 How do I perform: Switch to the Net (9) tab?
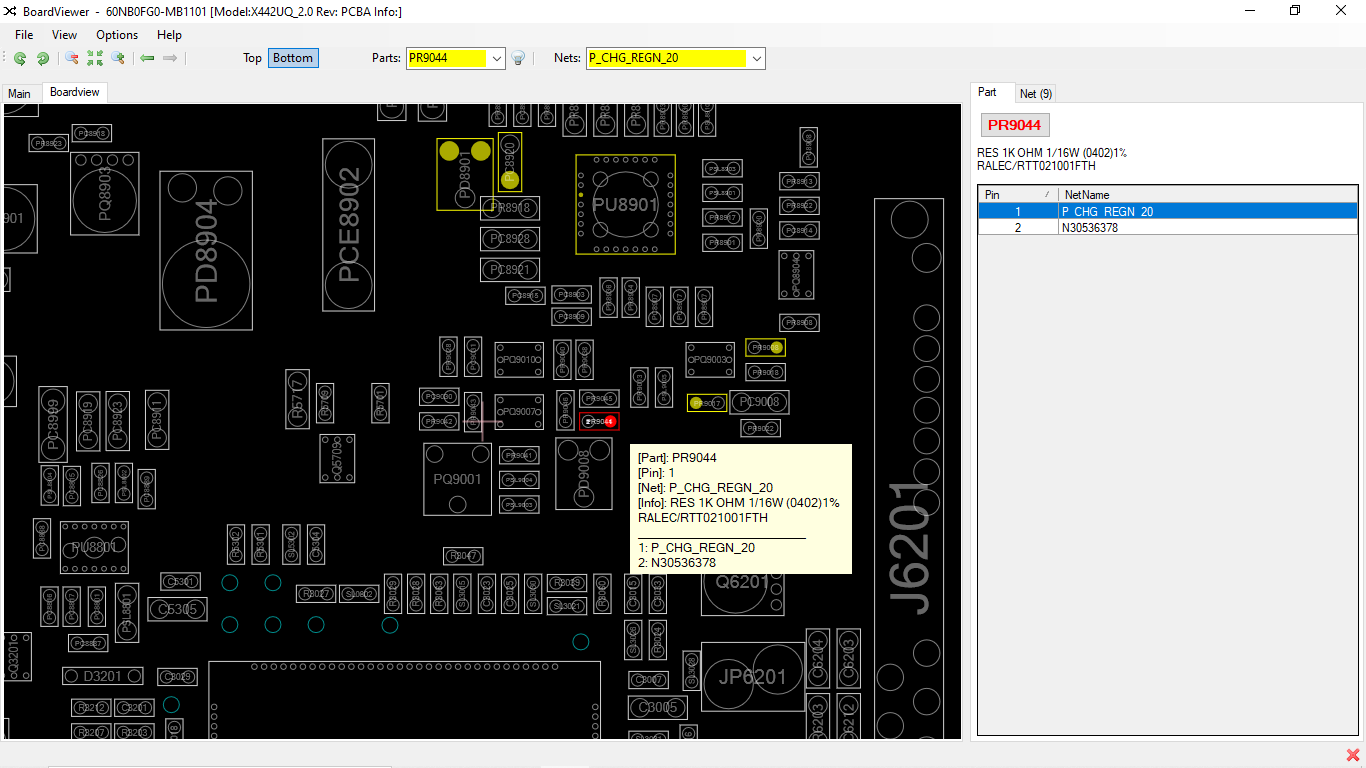(x=1035, y=93)
